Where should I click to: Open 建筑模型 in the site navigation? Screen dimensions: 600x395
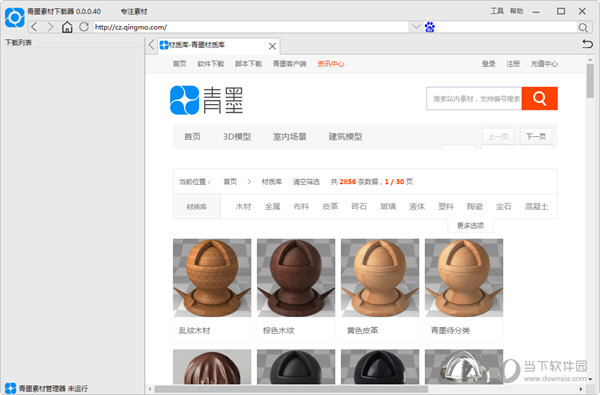[x=345, y=137]
